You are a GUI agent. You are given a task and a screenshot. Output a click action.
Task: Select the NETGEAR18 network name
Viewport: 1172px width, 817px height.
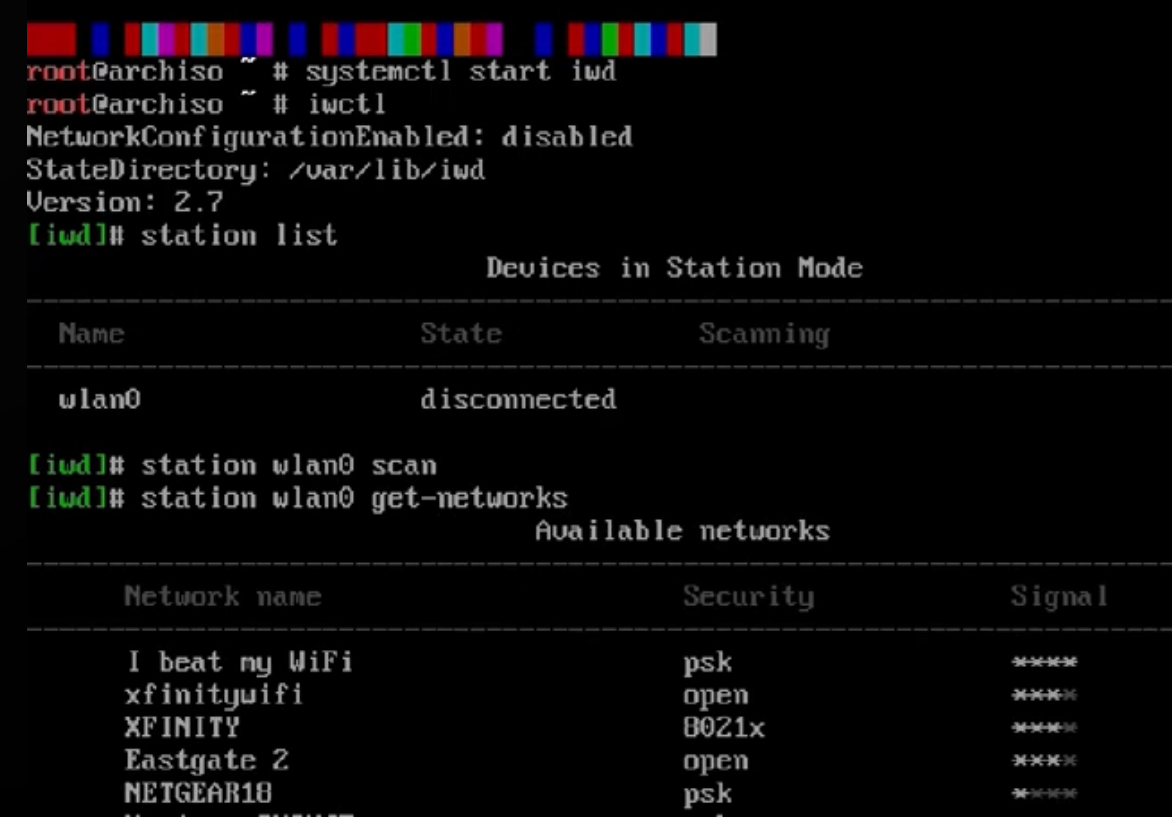[198, 793]
